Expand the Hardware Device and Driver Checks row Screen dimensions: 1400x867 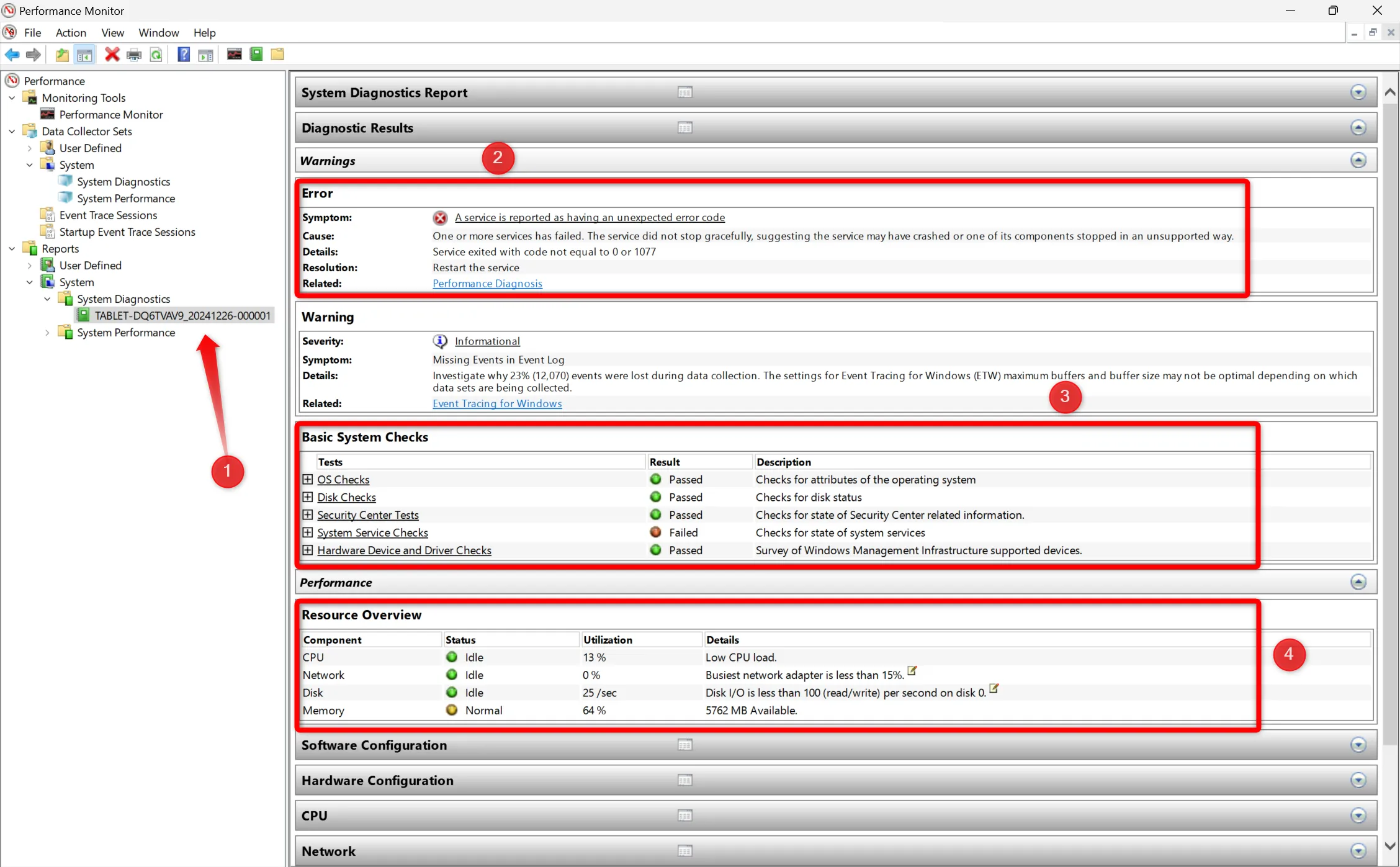(308, 550)
